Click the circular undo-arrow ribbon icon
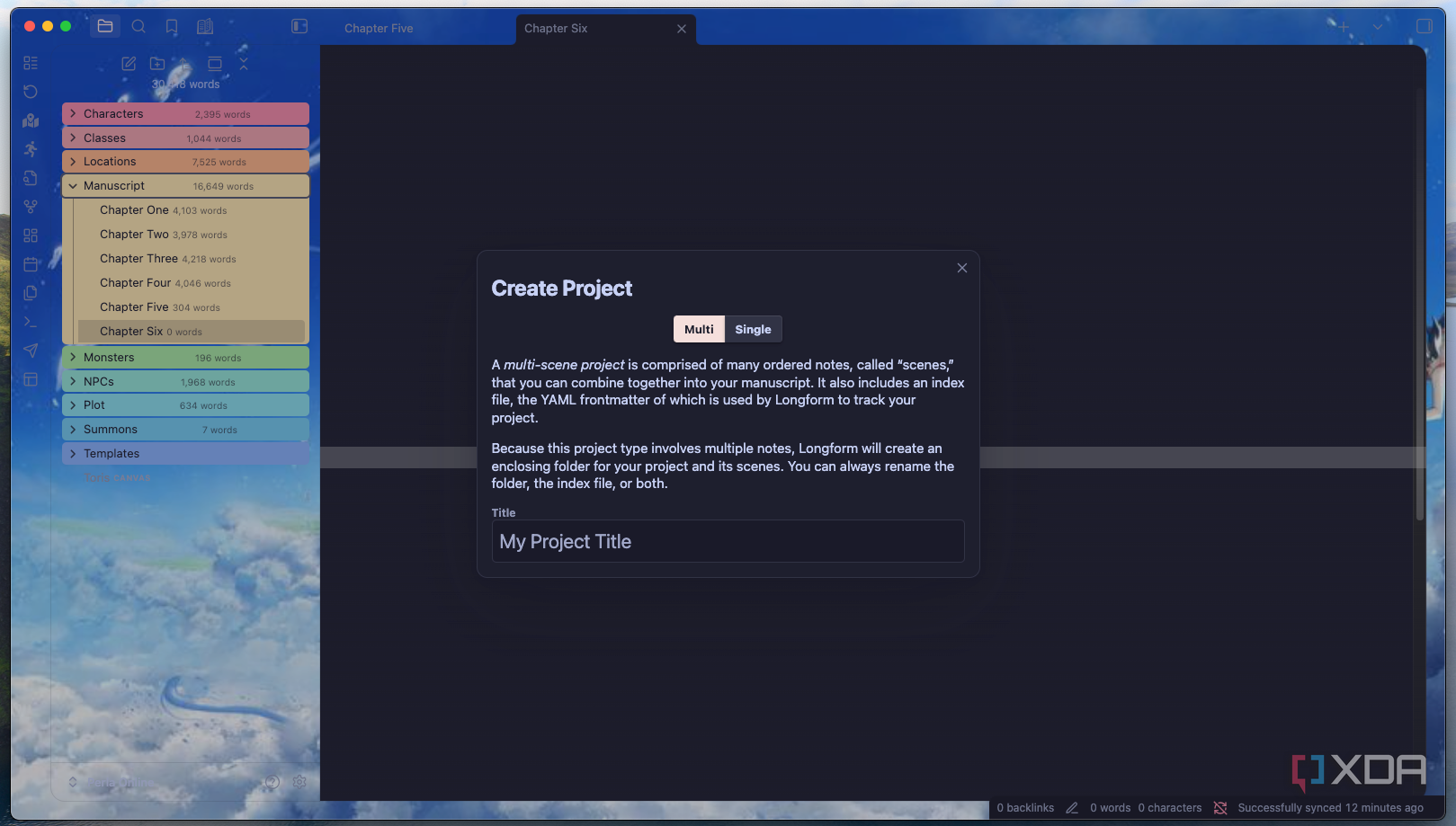1456x826 pixels. pyautogui.click(x=31, y=92)
